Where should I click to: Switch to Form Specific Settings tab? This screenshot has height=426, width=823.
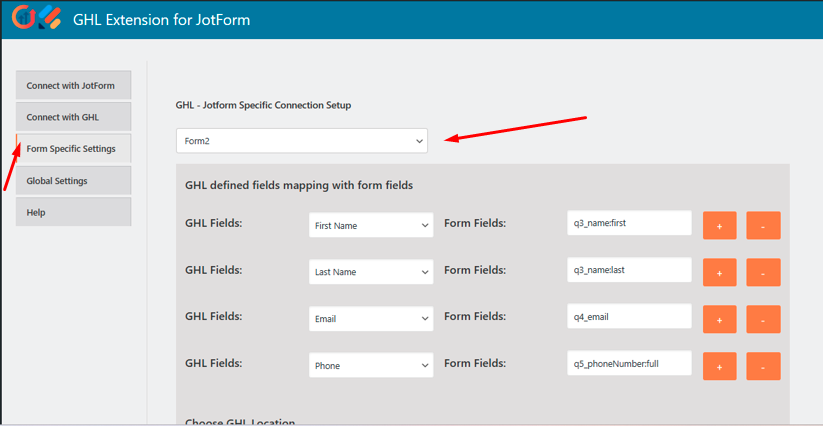point(73,149)
